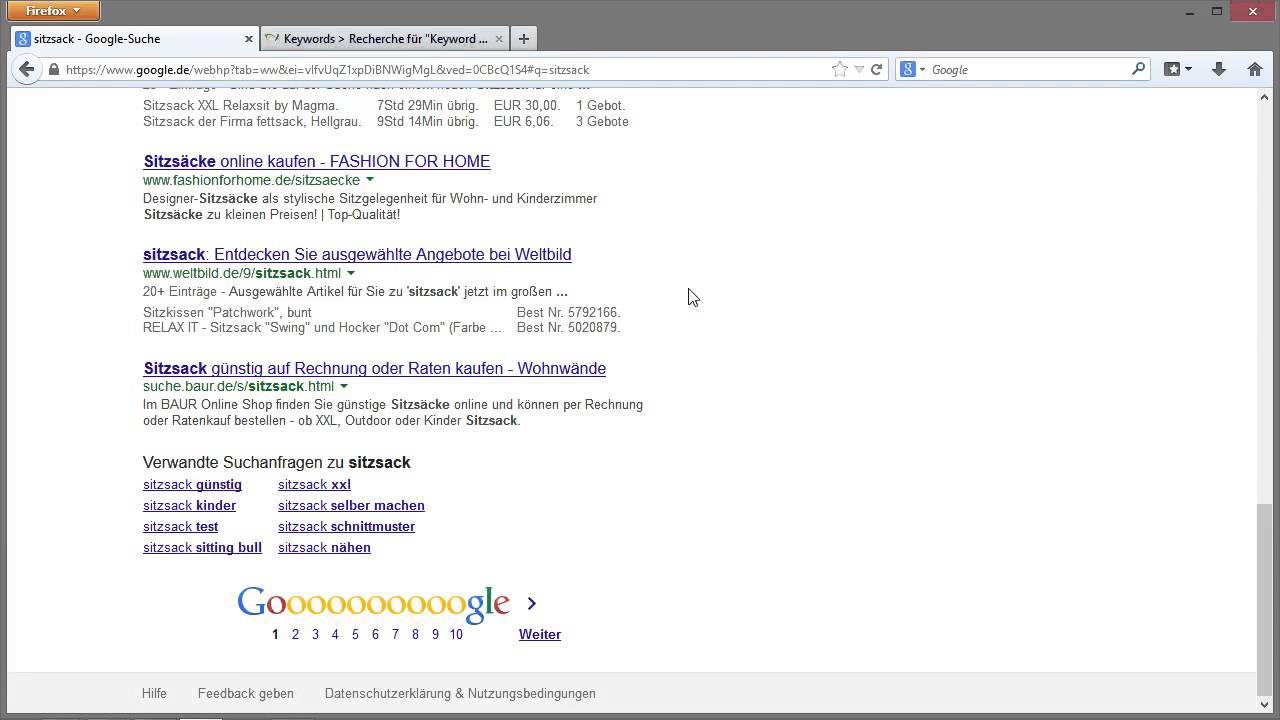1280x720 pixels.
Task: Expand options arrow next to fashionforhome.de URL
Action: pos(370,180)
